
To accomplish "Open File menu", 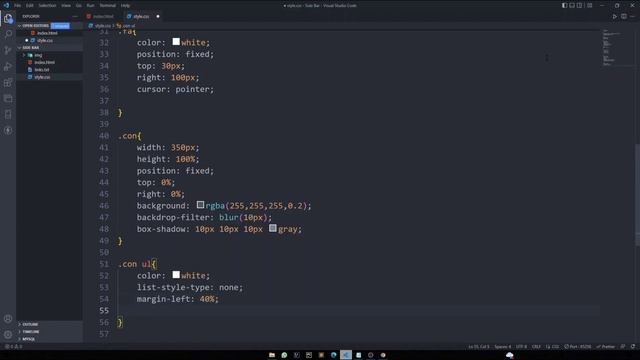I will point(18,6).
